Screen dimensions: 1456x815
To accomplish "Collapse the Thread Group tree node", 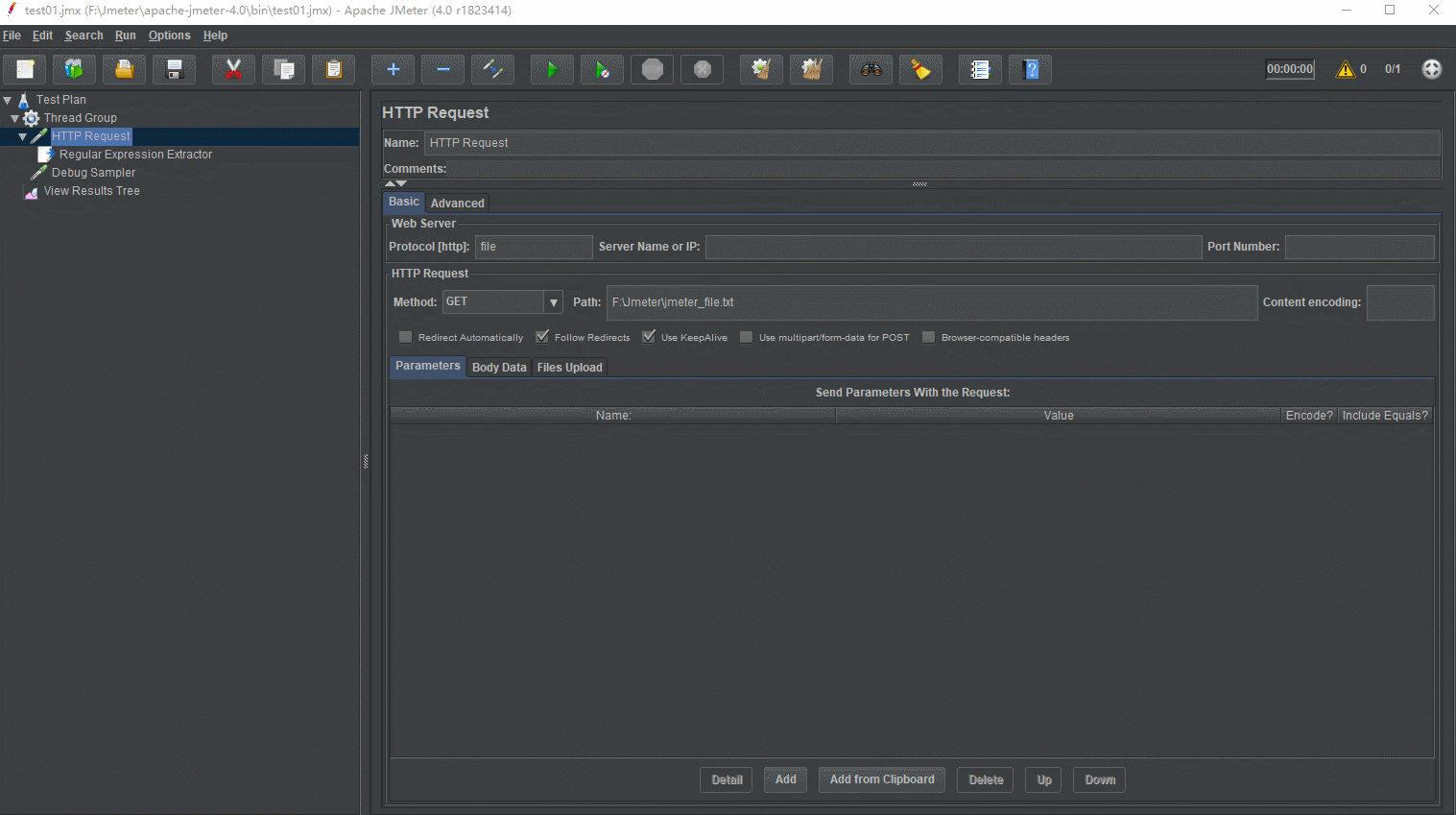I will click(x=15, y=118).
